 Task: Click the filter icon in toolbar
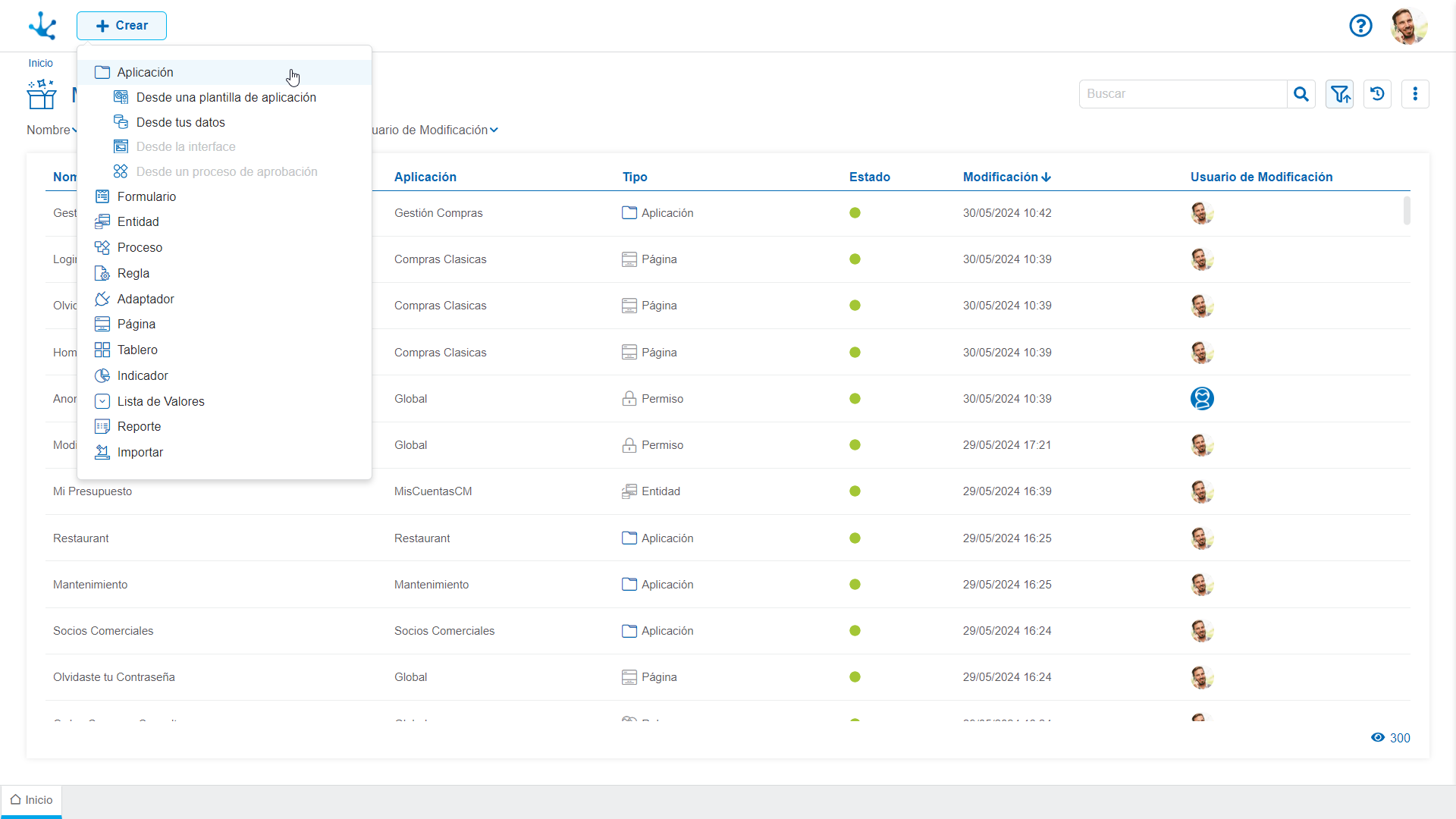[x=1339, y=93]
